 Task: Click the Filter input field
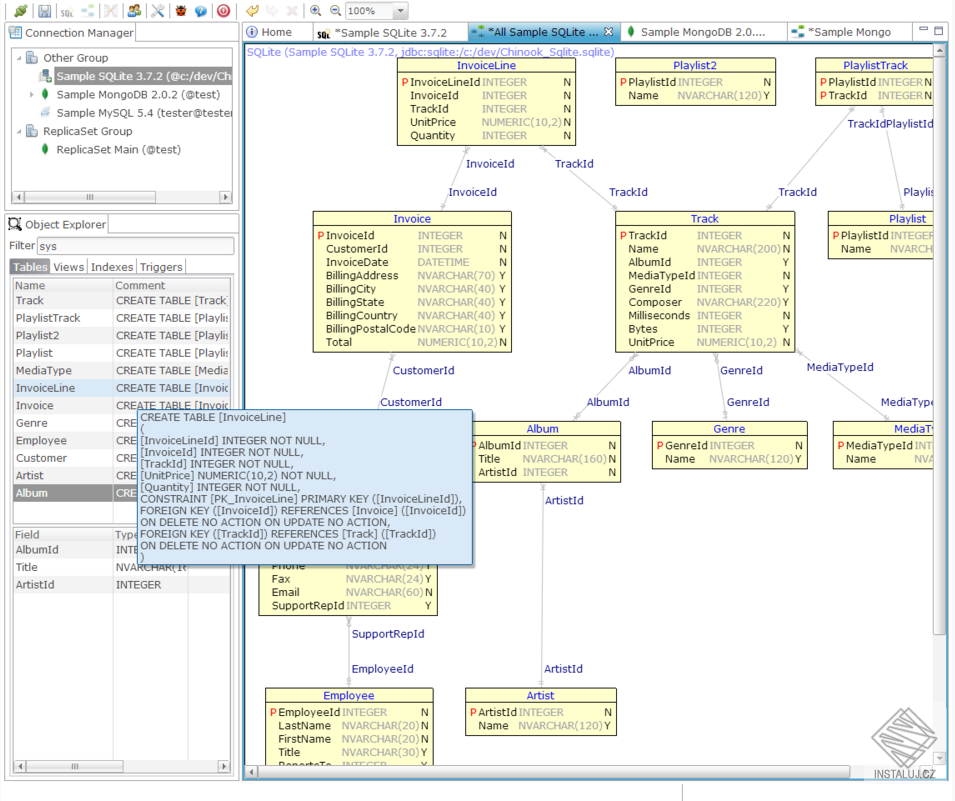point(136,246)
